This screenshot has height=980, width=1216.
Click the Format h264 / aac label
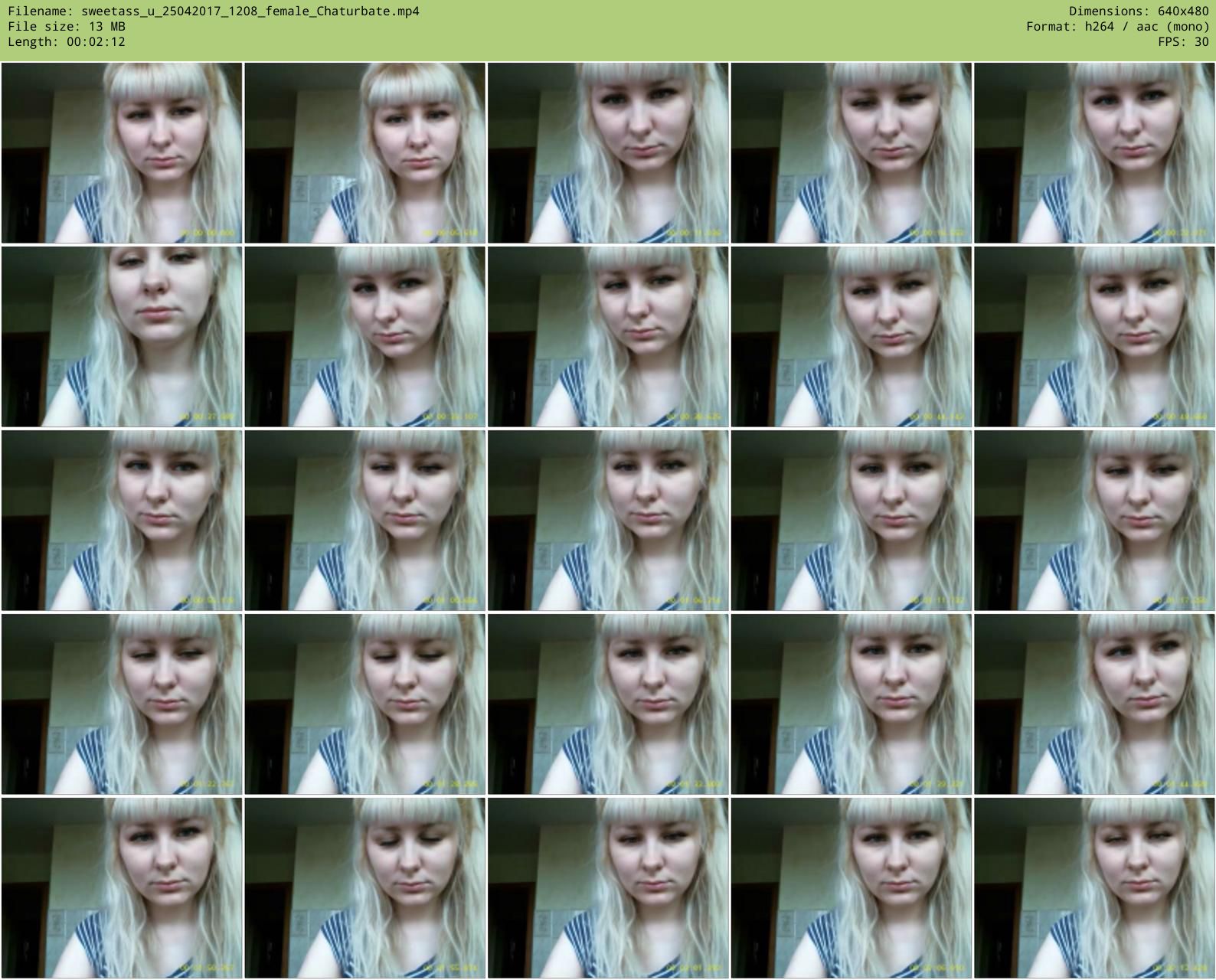[x=1117, y=27]
